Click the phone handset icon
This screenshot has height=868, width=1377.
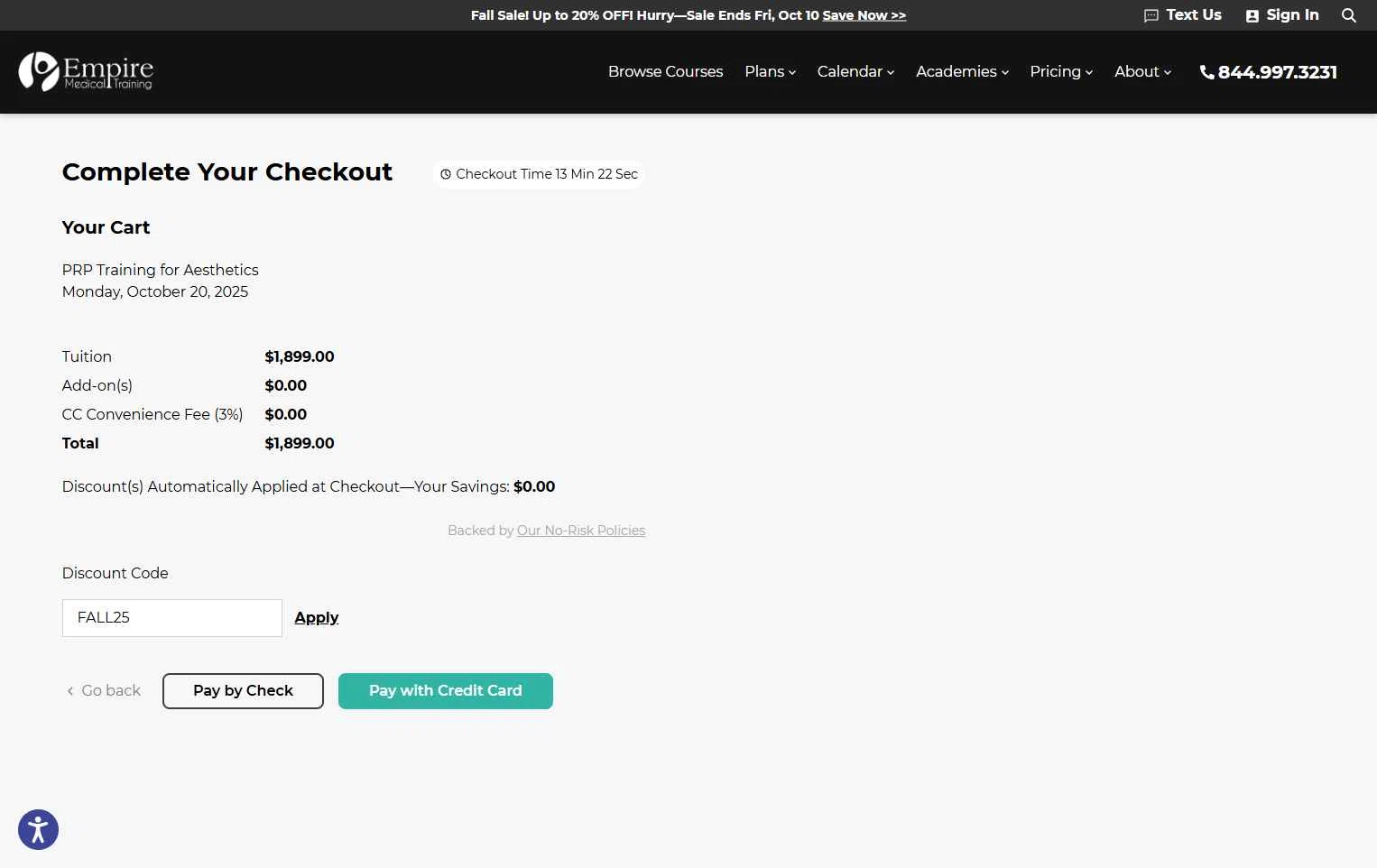click(1206, 72)
